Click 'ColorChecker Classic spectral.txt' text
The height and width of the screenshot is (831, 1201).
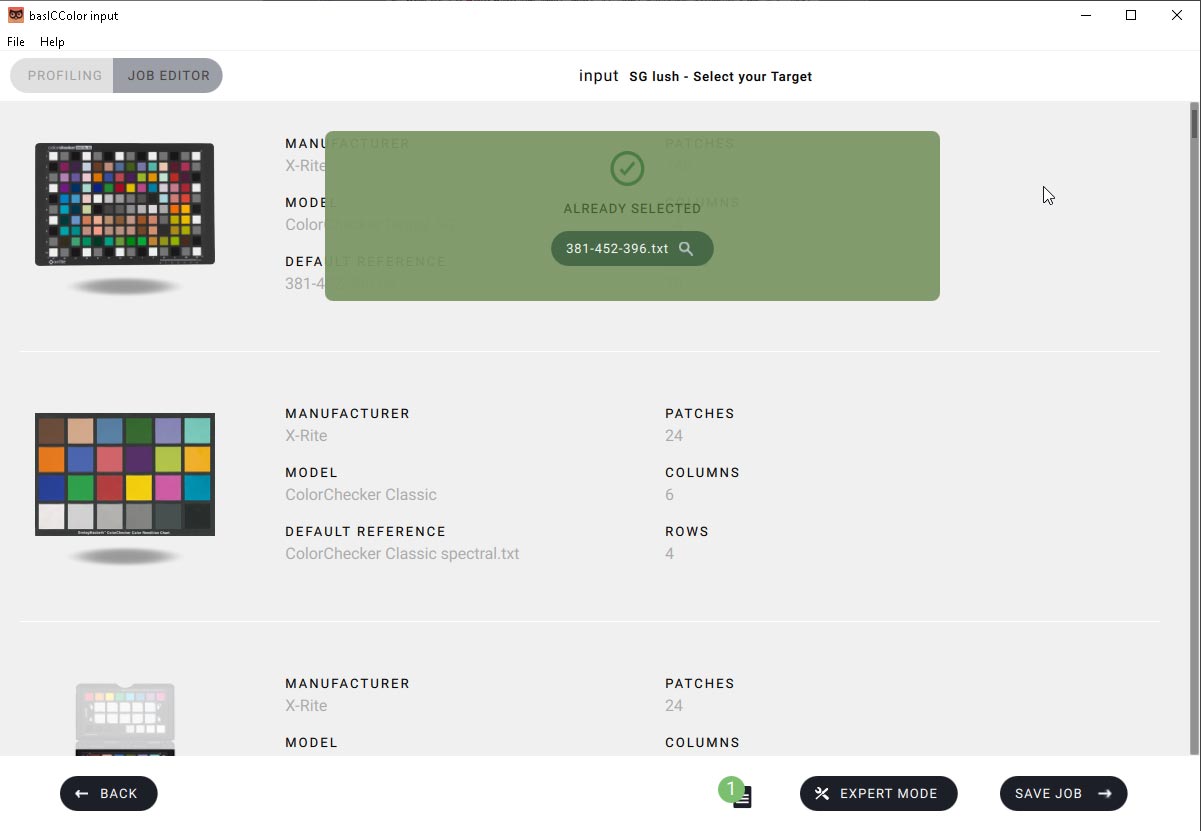tap(402, 554)
